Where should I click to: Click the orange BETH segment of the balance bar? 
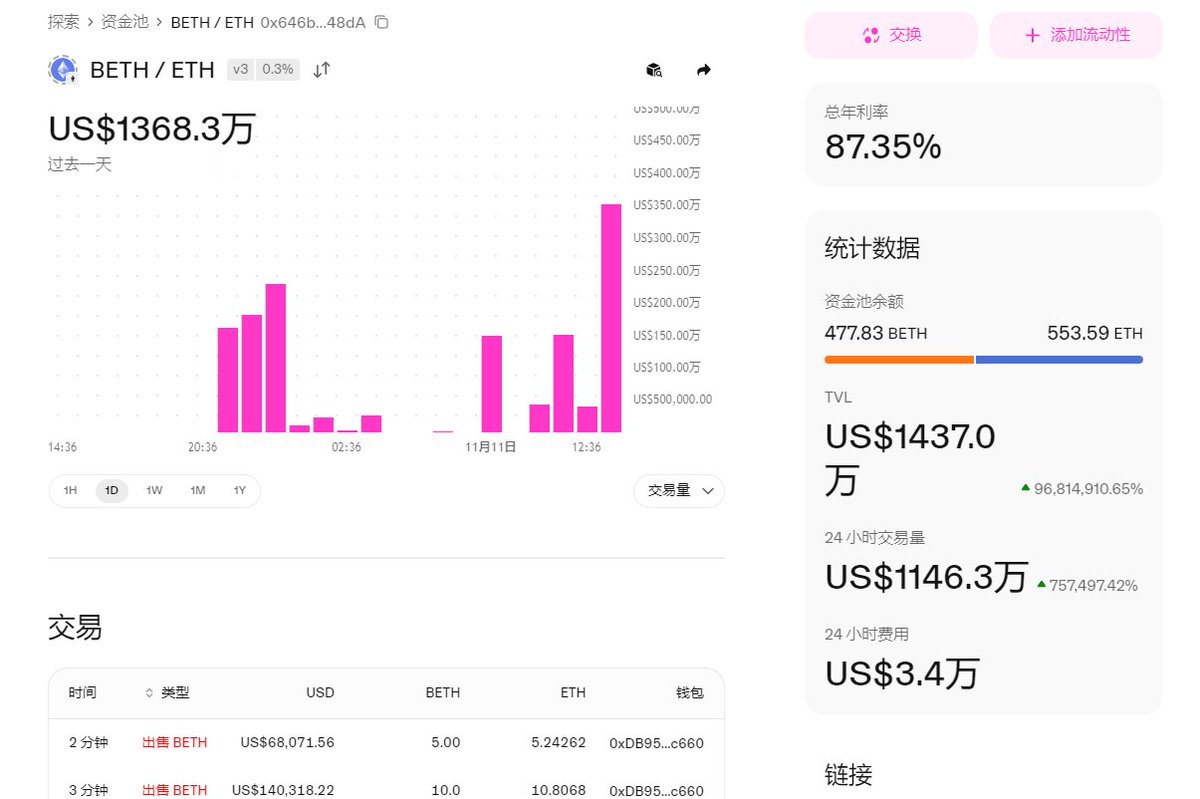[x=899, y=359]
